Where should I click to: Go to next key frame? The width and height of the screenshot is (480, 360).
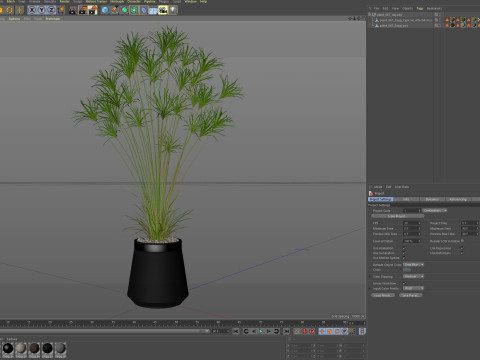point(276,331)
